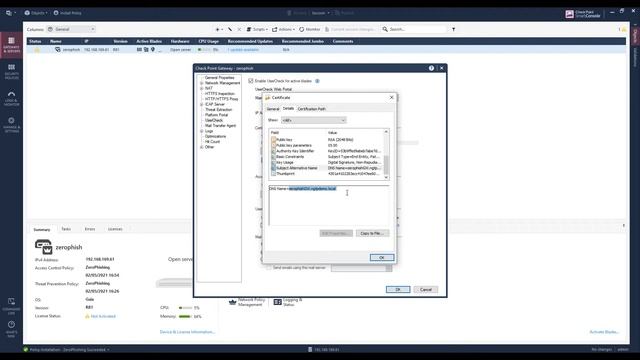The height and width of the screenshot is (360, 640).
Task: Click 1 update available link
Action: [243, 50]
